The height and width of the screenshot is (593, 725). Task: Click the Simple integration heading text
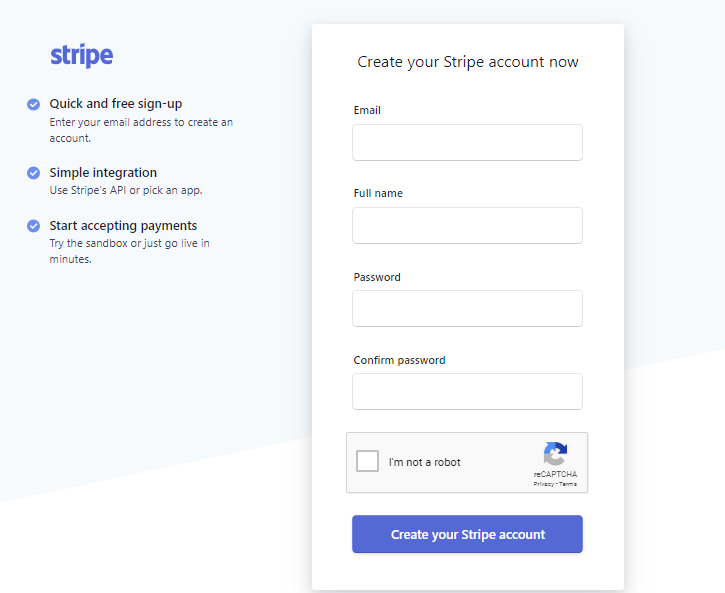[x=103, y=173]
